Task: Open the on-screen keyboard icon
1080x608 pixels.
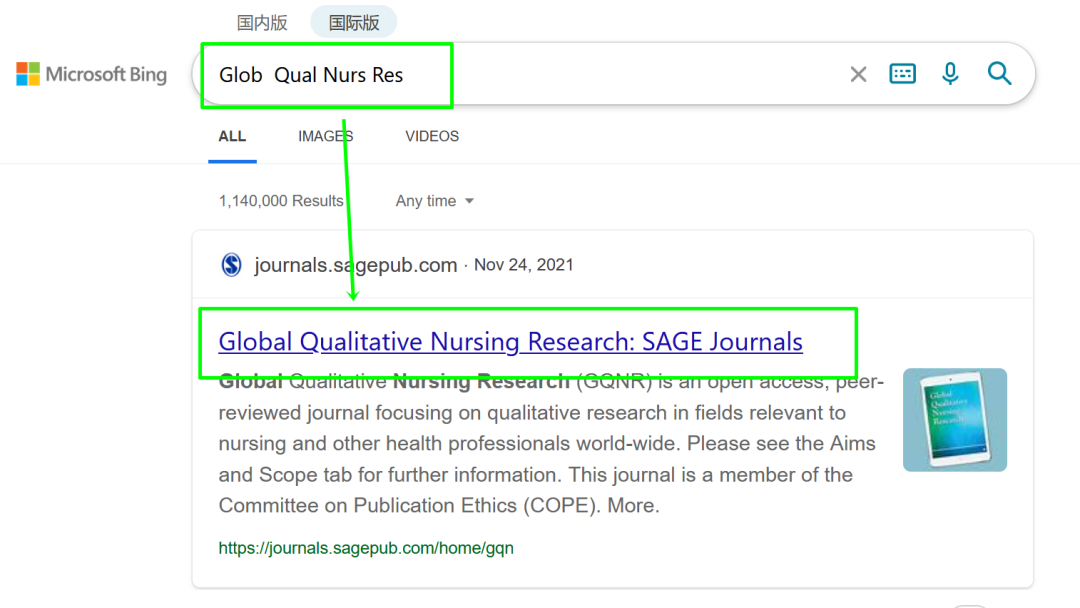Action: tap(902, 74)
